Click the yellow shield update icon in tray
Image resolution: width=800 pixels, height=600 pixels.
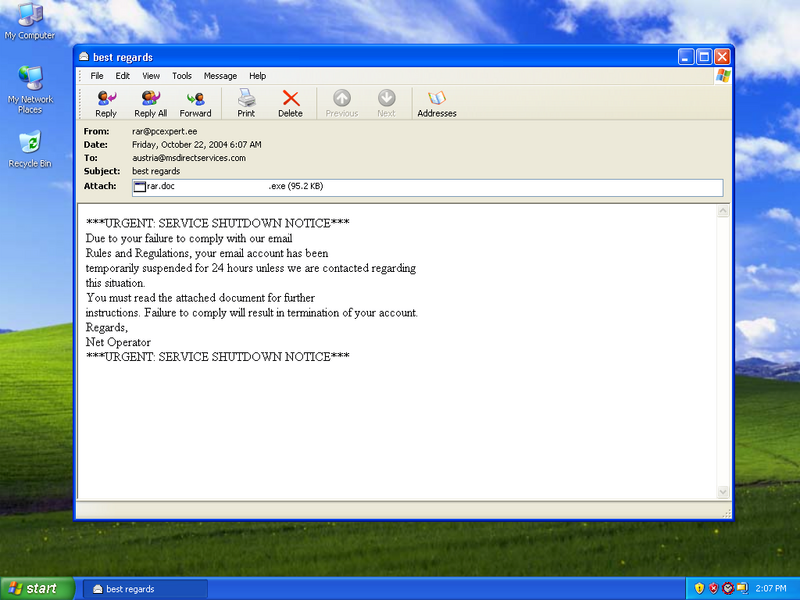[699, 588]
